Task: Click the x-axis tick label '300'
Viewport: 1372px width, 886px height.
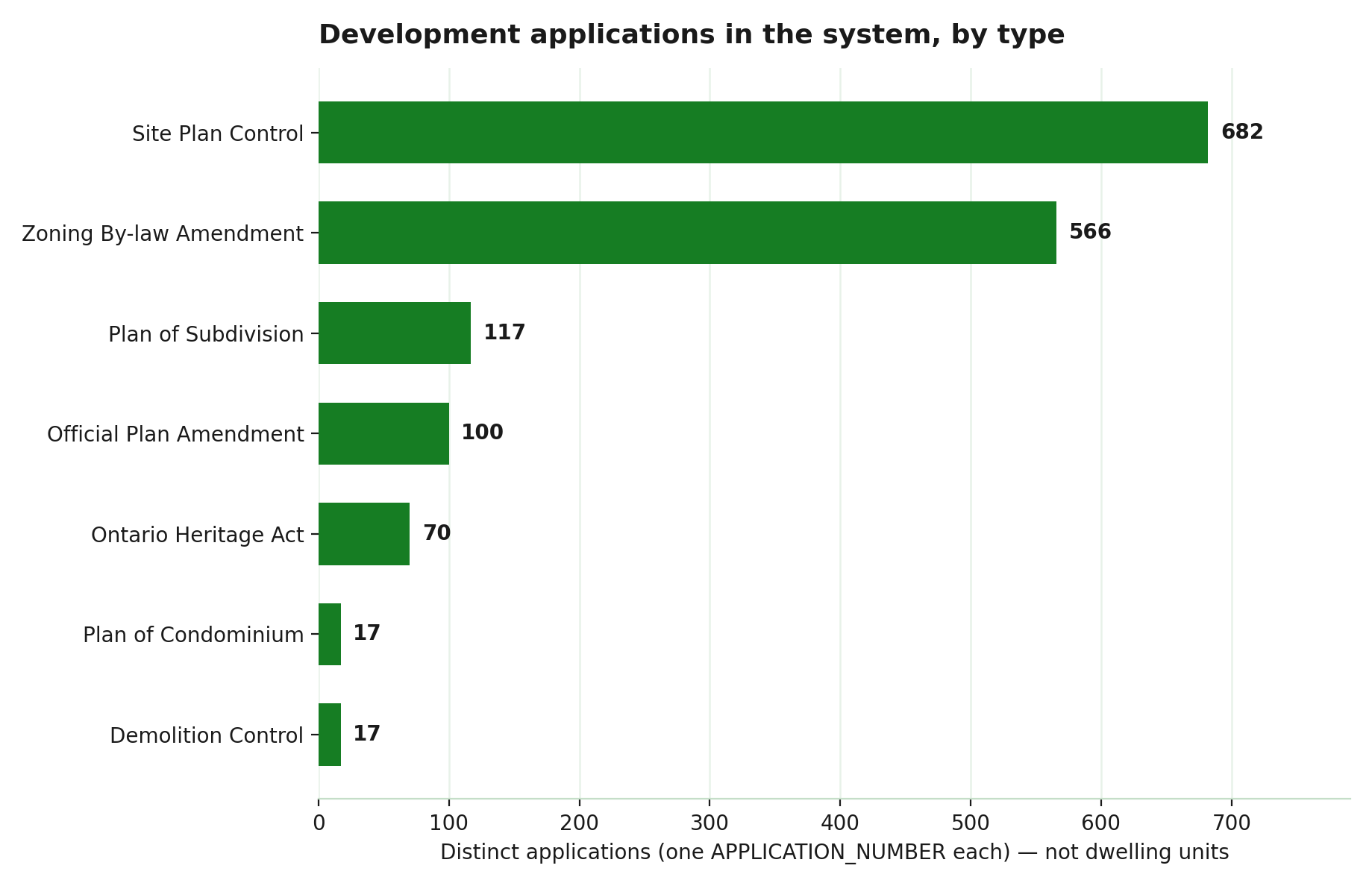Action: 710,823
